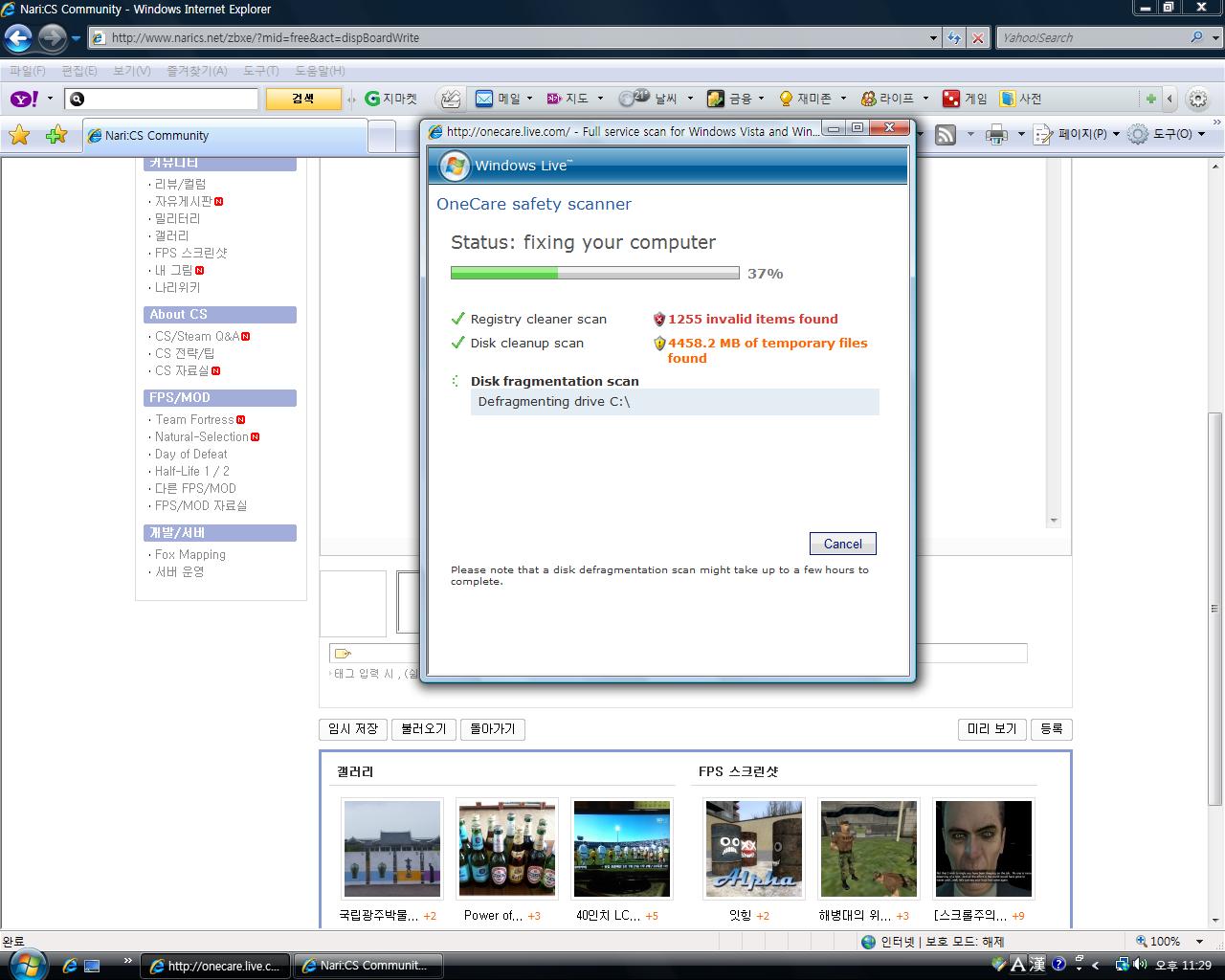The image size is (1225, 980).
Task: Open the 라이프 toolbar icon
Action: click(x=887, y=99)
